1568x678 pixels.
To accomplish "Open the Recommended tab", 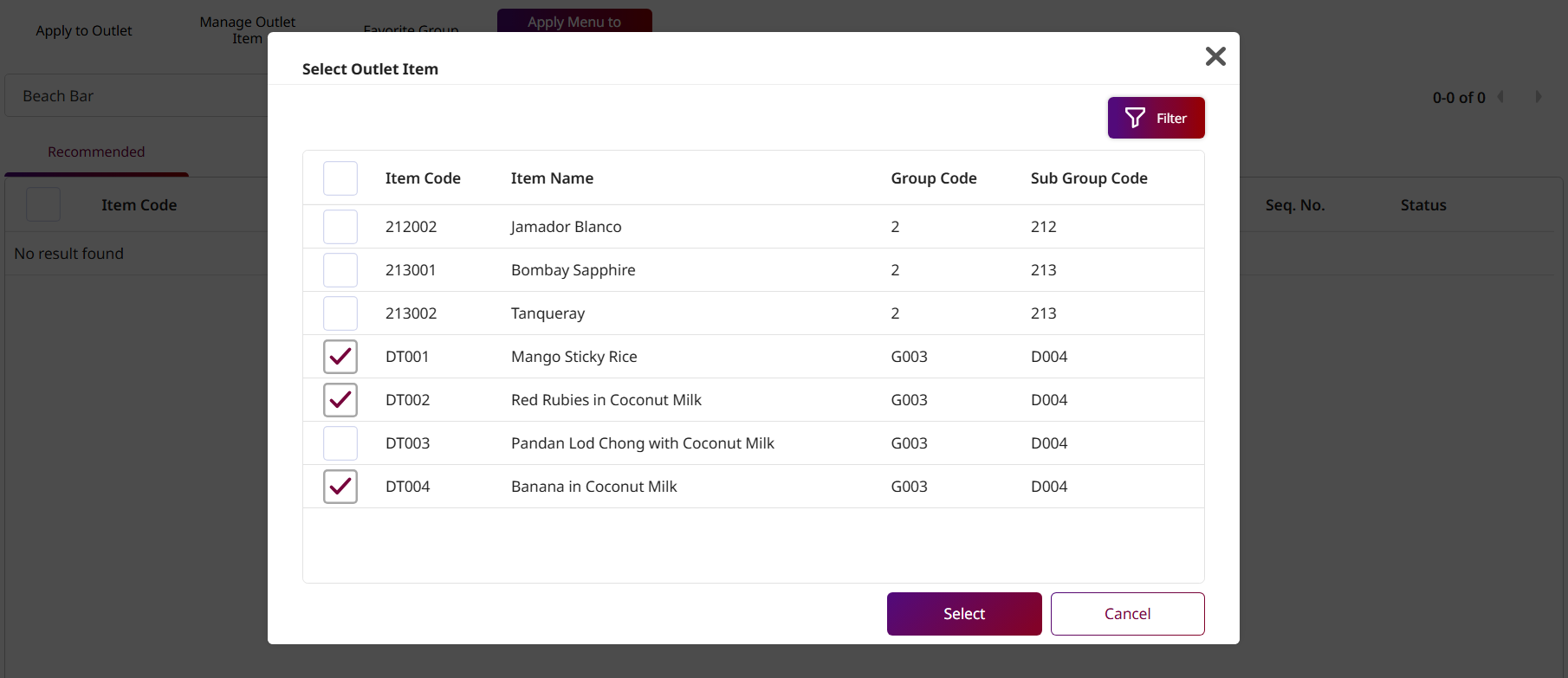I will [x=96, y=152].
